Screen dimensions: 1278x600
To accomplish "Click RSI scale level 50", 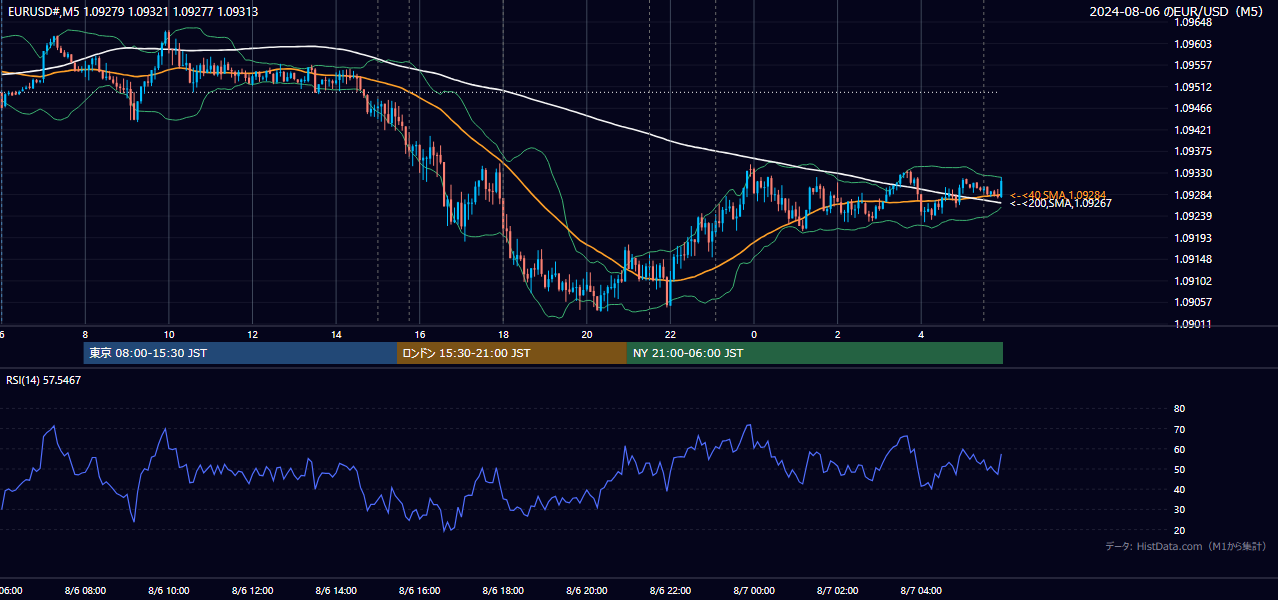I will [1180, 469].
